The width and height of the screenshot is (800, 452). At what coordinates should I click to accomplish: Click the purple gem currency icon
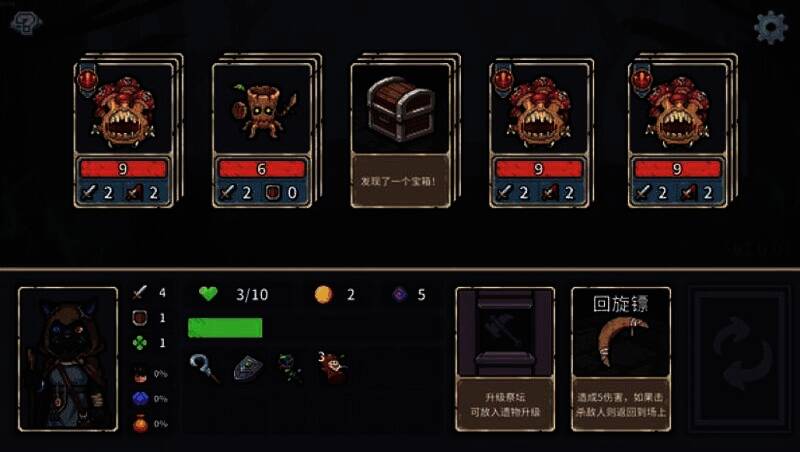pos(399,294)
